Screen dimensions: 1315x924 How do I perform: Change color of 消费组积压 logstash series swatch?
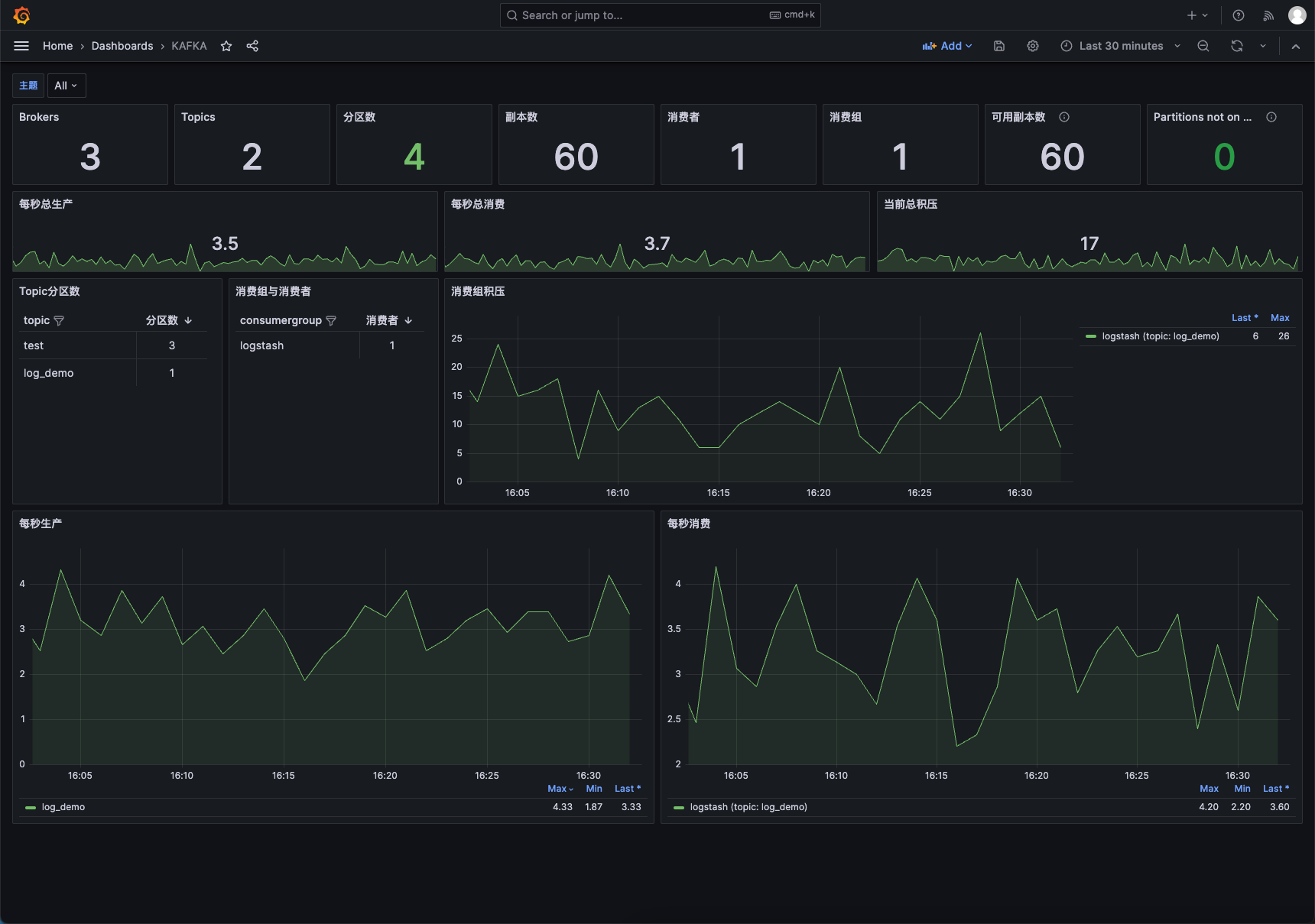click(1091, 336)
